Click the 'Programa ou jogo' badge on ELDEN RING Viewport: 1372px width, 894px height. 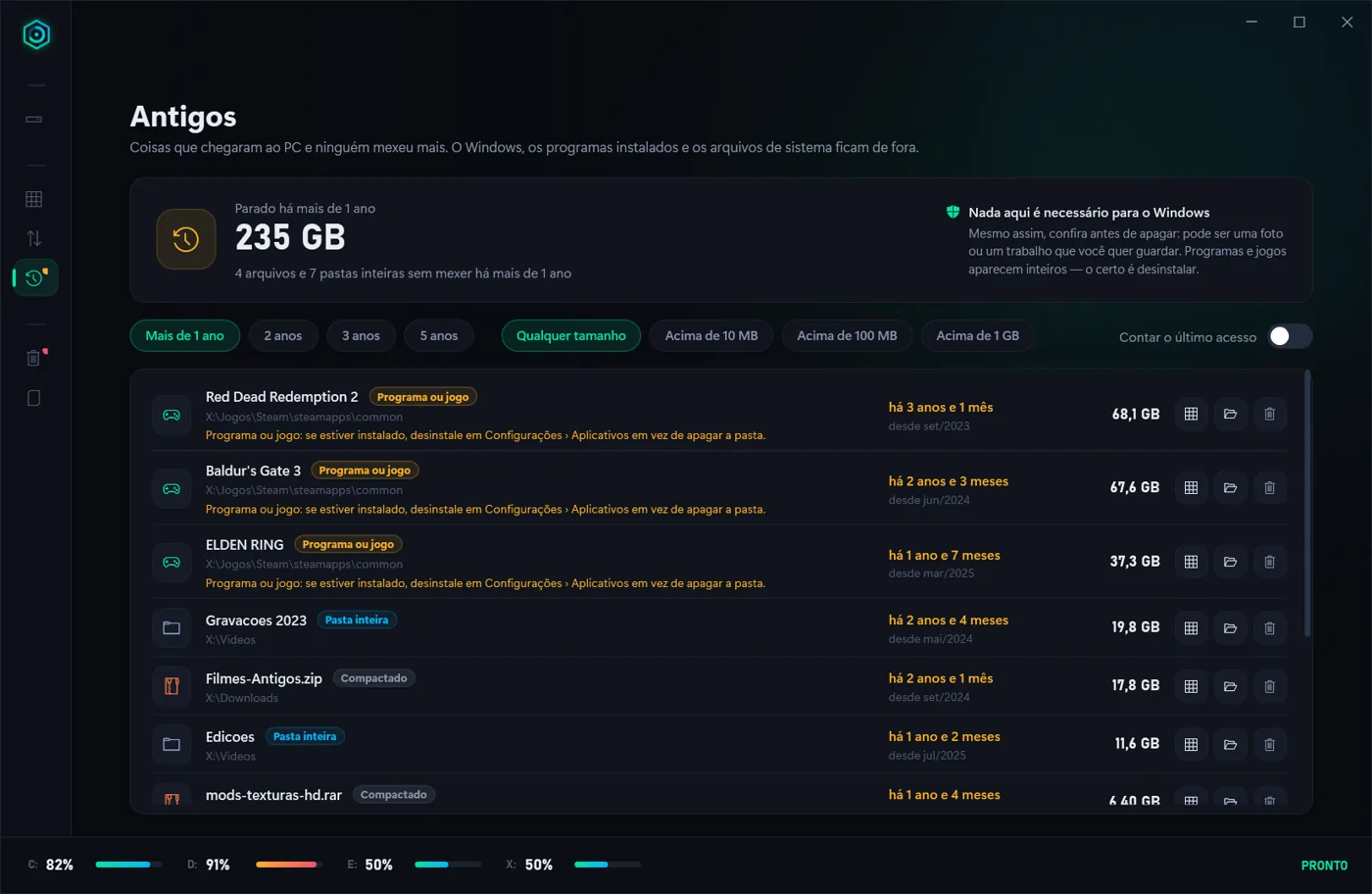[x=348, y=544]
